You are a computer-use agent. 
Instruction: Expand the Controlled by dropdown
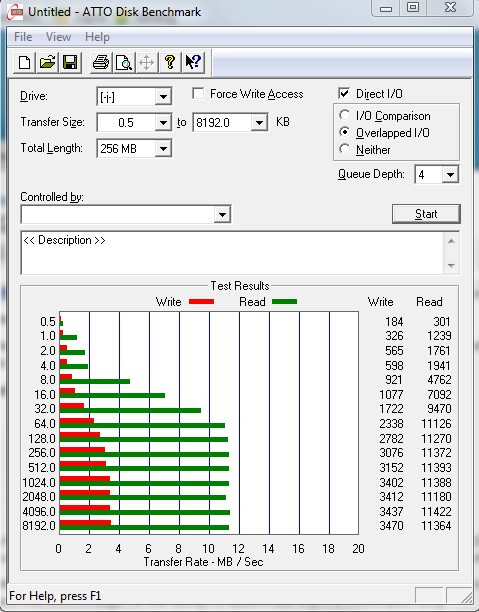(x=222, y=214)
